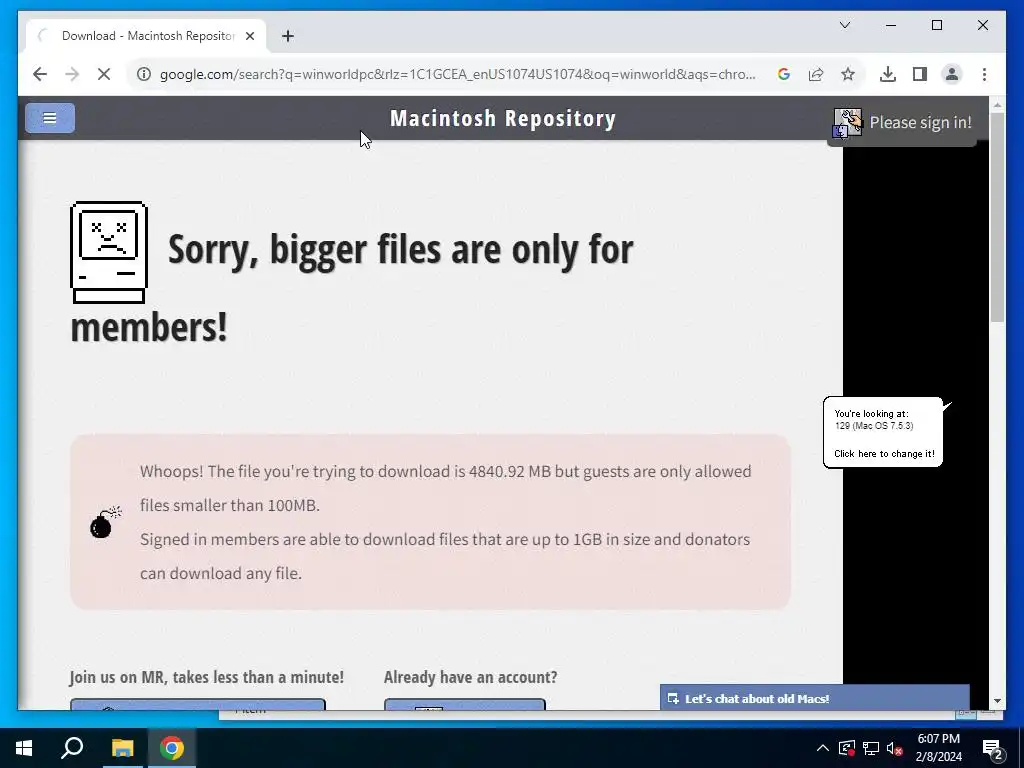View site information icon in address bar

click(144, 74)
